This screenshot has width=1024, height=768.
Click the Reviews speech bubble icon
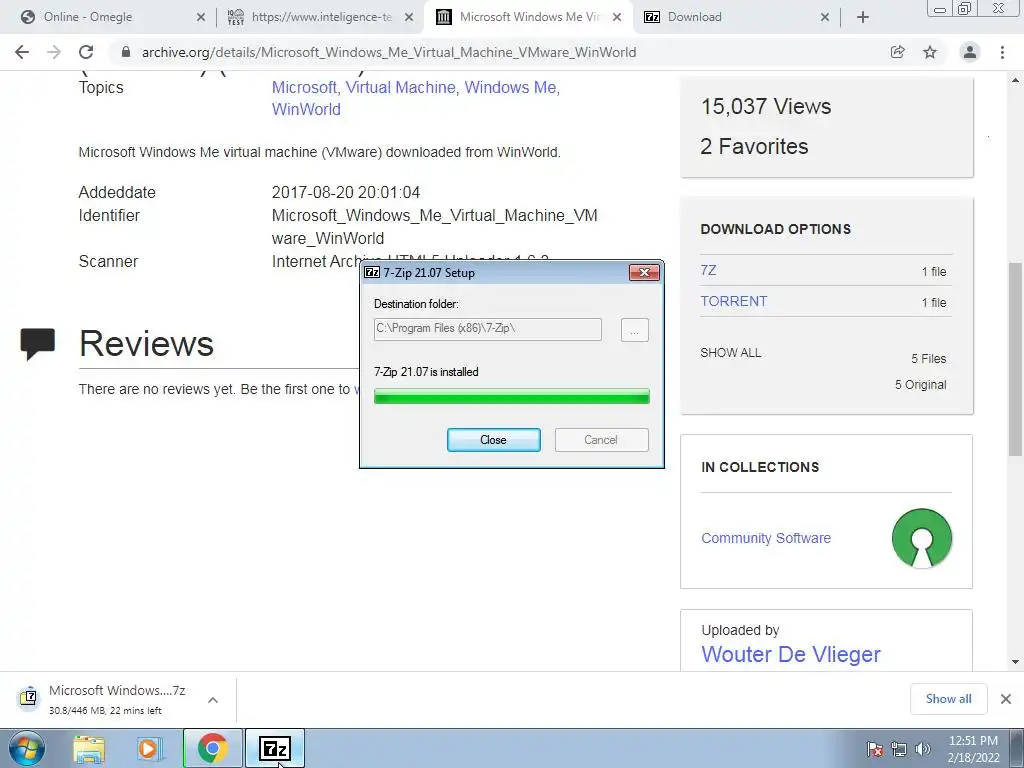point(37,344)
